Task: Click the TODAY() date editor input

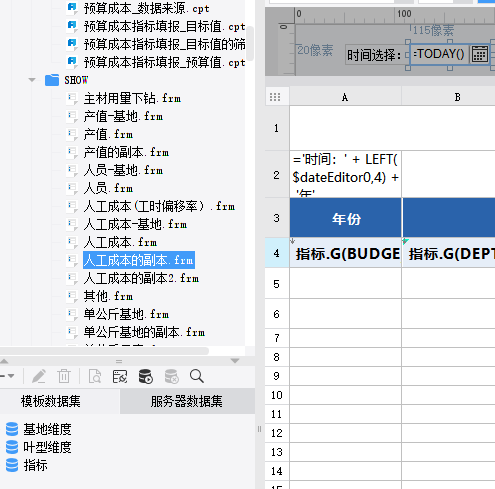Action: (x=439, y=54)
